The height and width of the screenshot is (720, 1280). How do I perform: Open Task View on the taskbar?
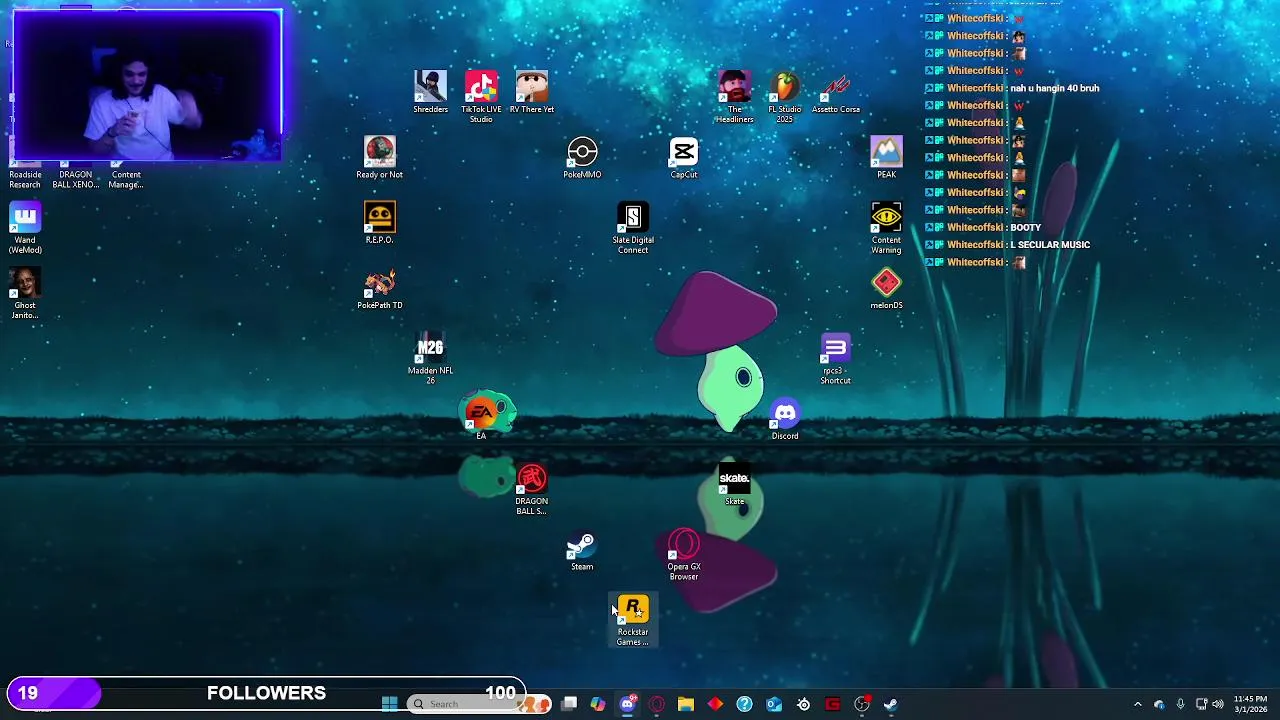pyautogui.click(x=569, y=704)
